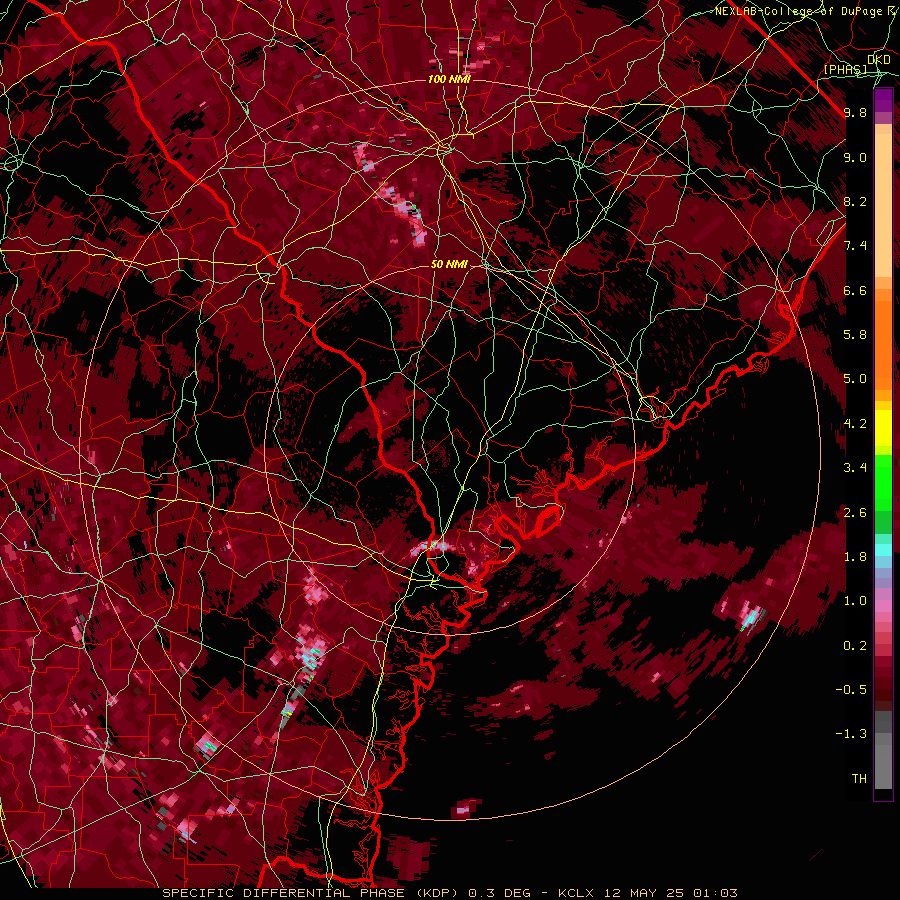Click the 6.6 value on the color scale

(x=855, y=291)
